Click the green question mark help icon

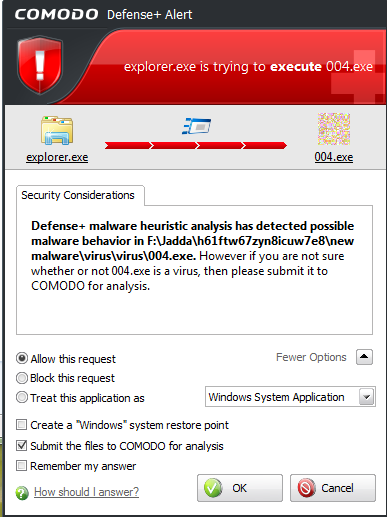[22, 493]
